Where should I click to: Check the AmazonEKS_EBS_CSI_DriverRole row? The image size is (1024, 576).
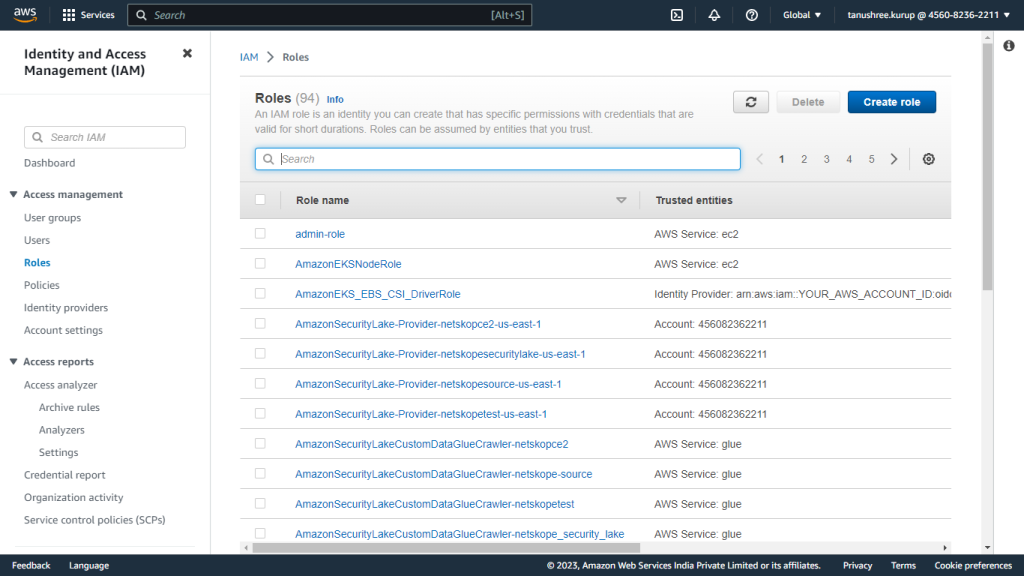pyautogui.click(x=260, y=293)
